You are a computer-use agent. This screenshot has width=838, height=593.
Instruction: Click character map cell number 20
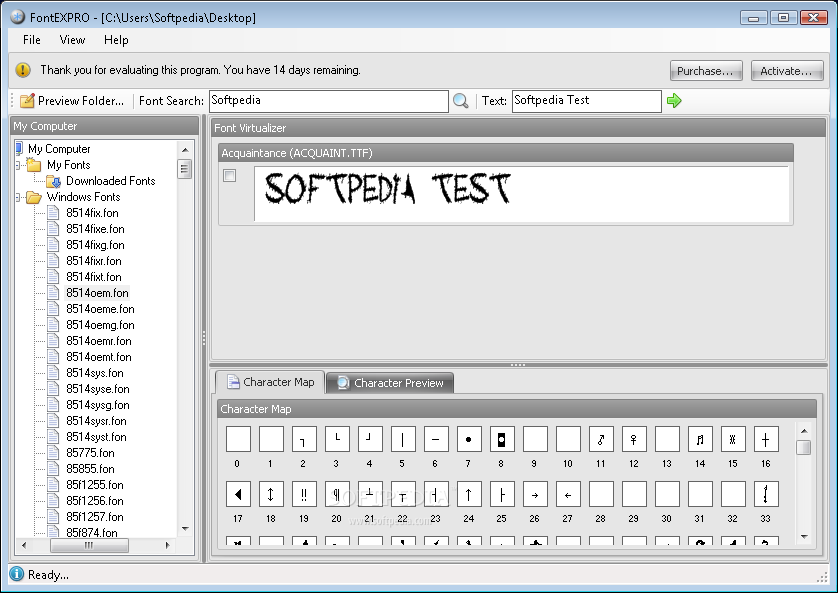tap(337, 494)
